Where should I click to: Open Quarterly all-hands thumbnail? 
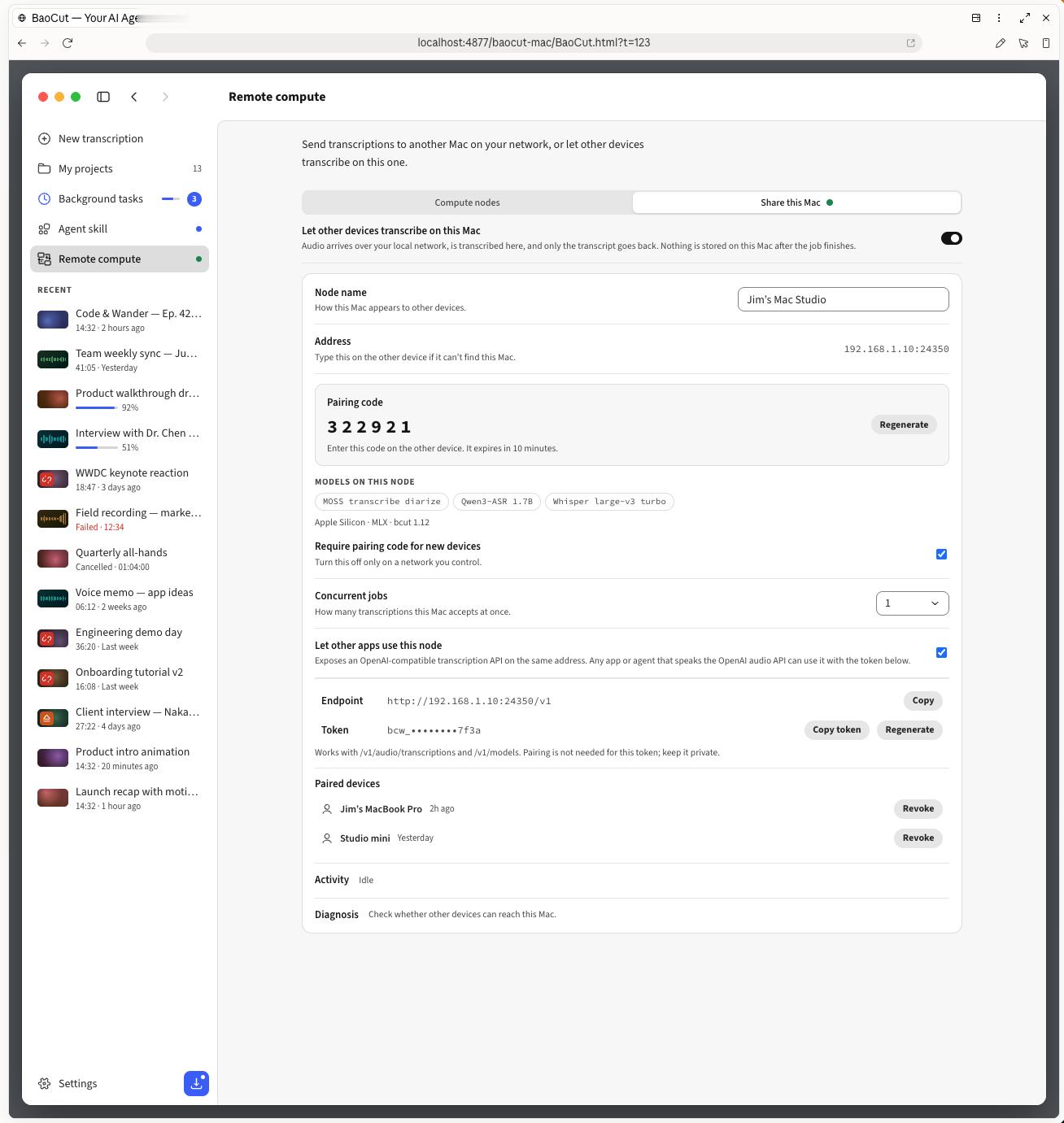coord(53,559)
